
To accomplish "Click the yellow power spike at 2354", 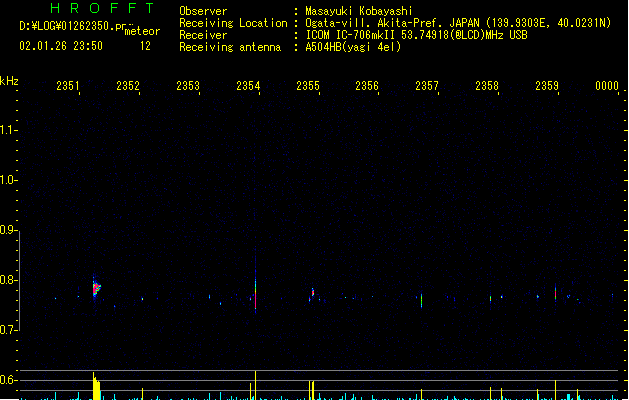I will 256,385.
